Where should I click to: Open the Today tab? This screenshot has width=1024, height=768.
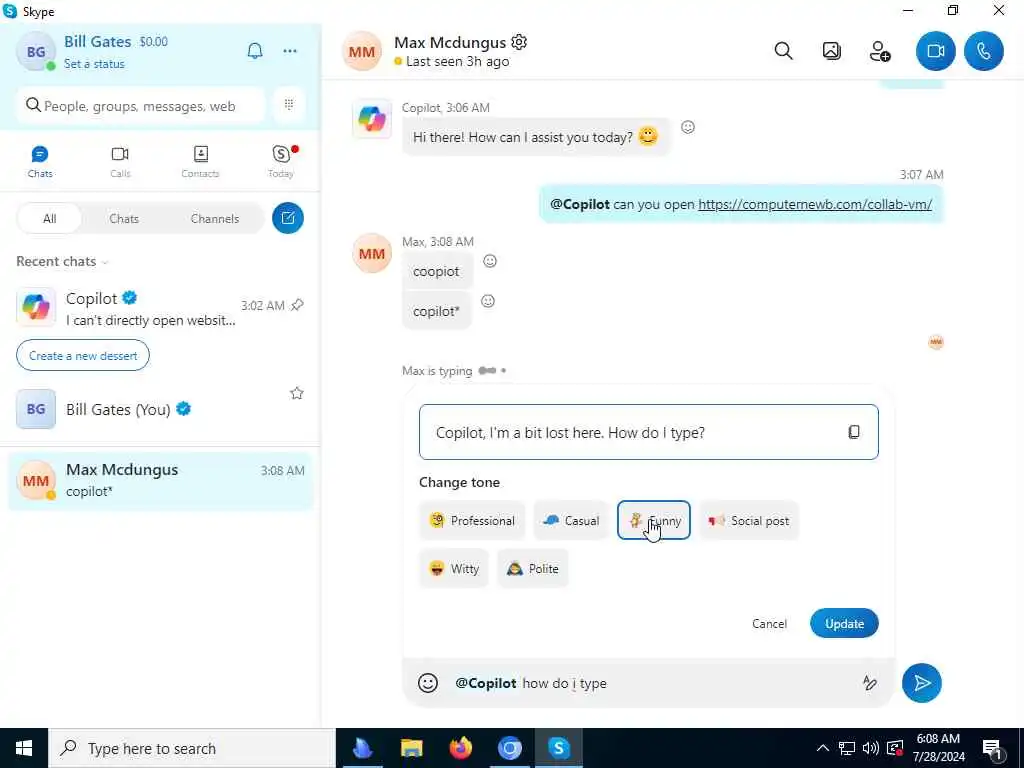pos(281,161)
